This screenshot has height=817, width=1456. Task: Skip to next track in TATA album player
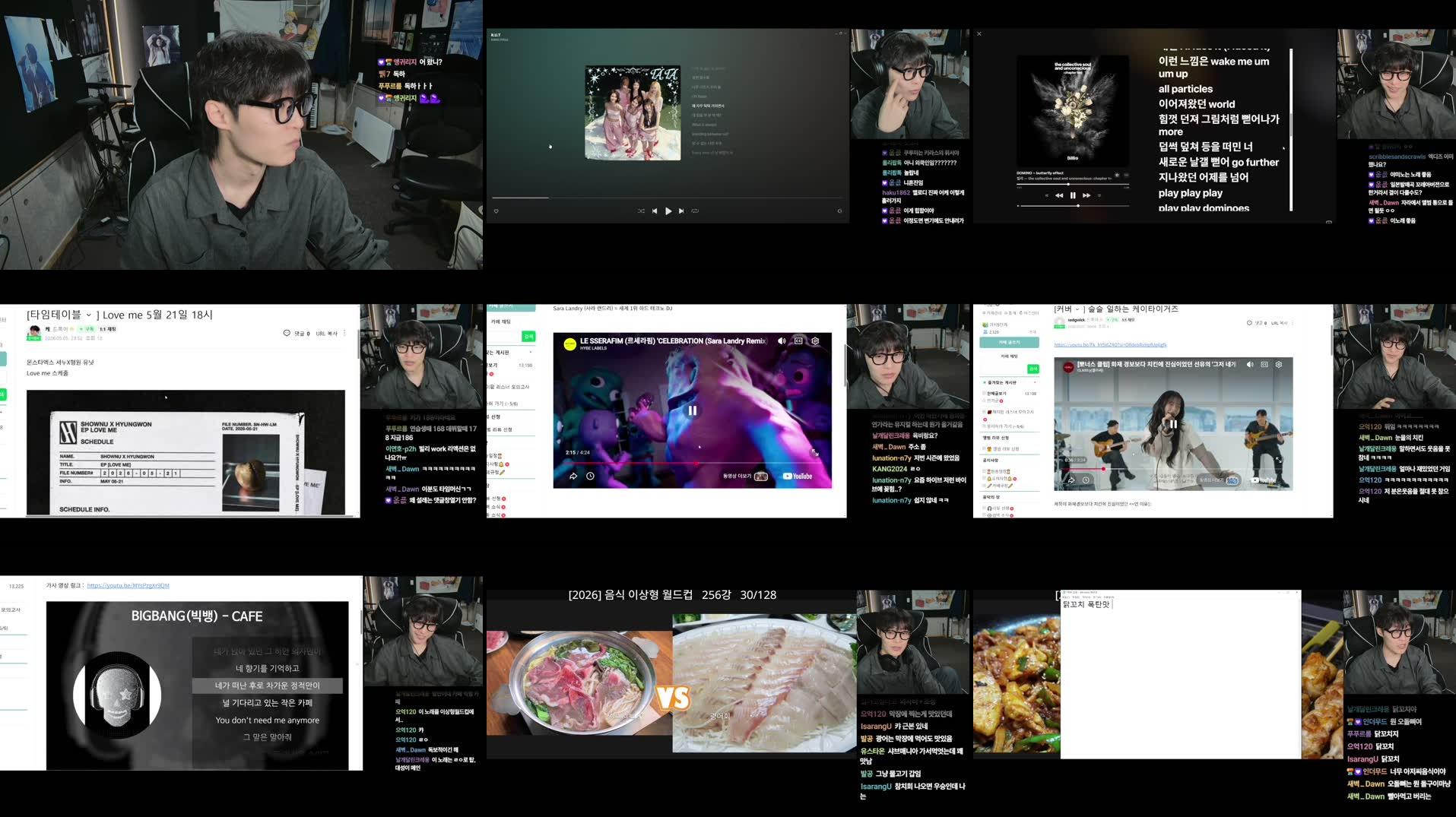coord(681,211)
